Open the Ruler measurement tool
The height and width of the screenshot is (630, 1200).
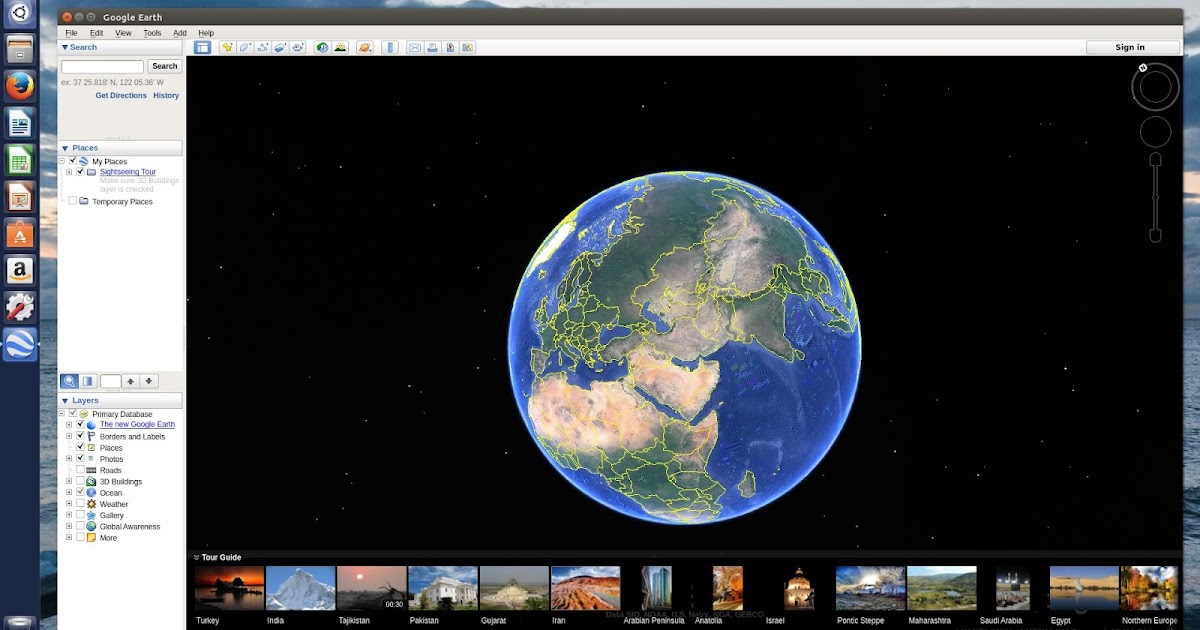[x=388, y=46]
